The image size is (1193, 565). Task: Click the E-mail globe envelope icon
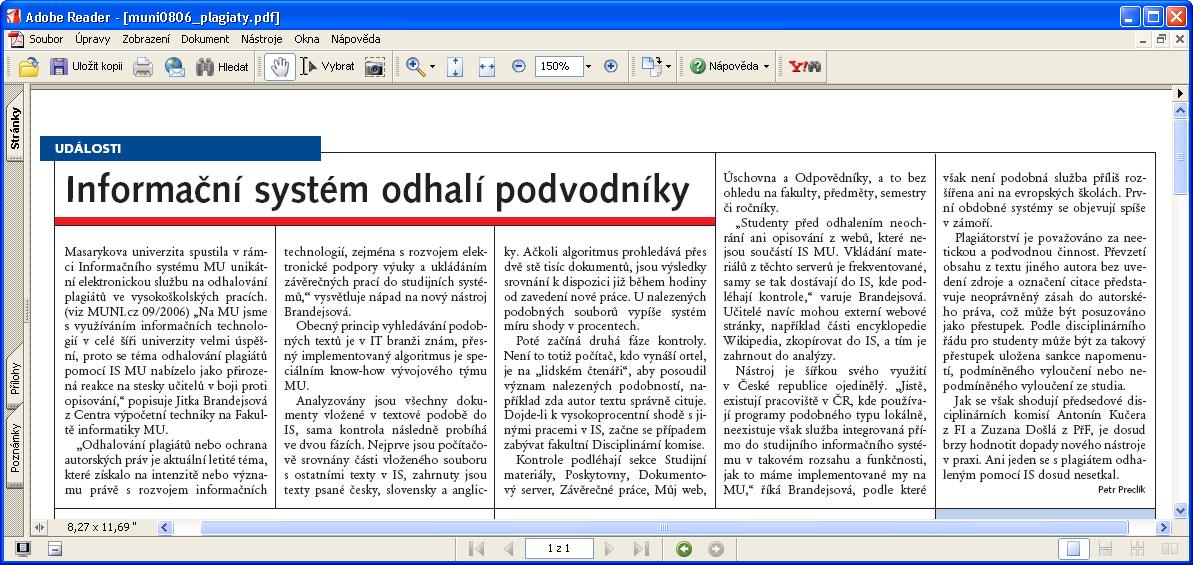[x=174, y=67]
